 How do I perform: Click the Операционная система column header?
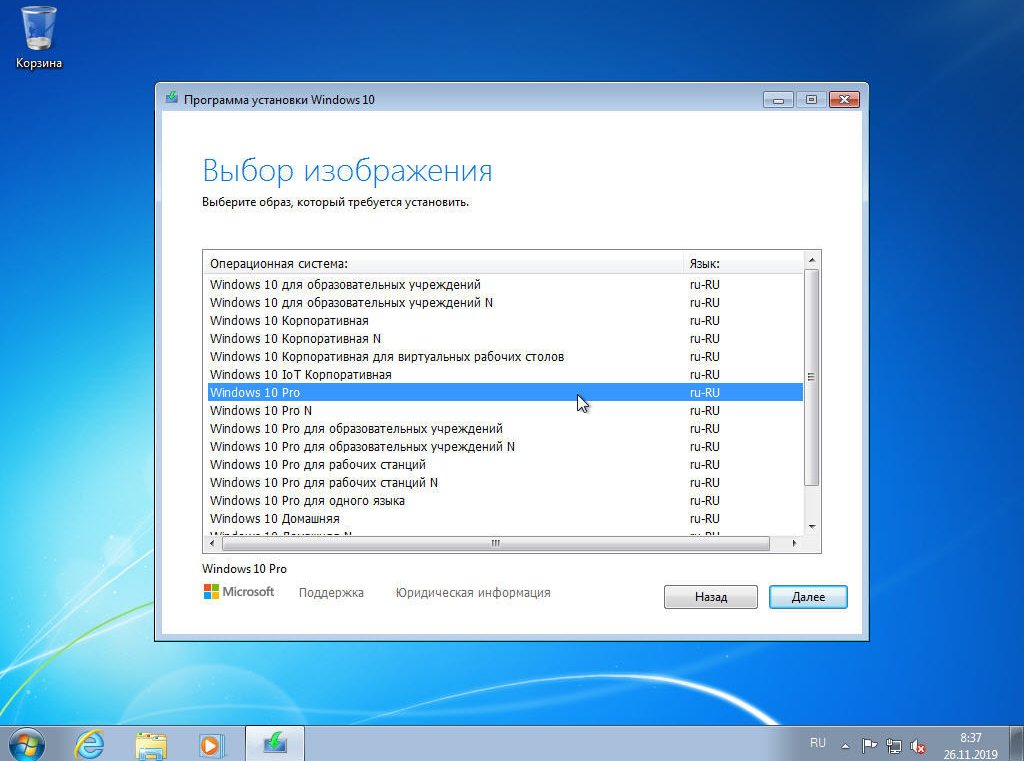443,264
